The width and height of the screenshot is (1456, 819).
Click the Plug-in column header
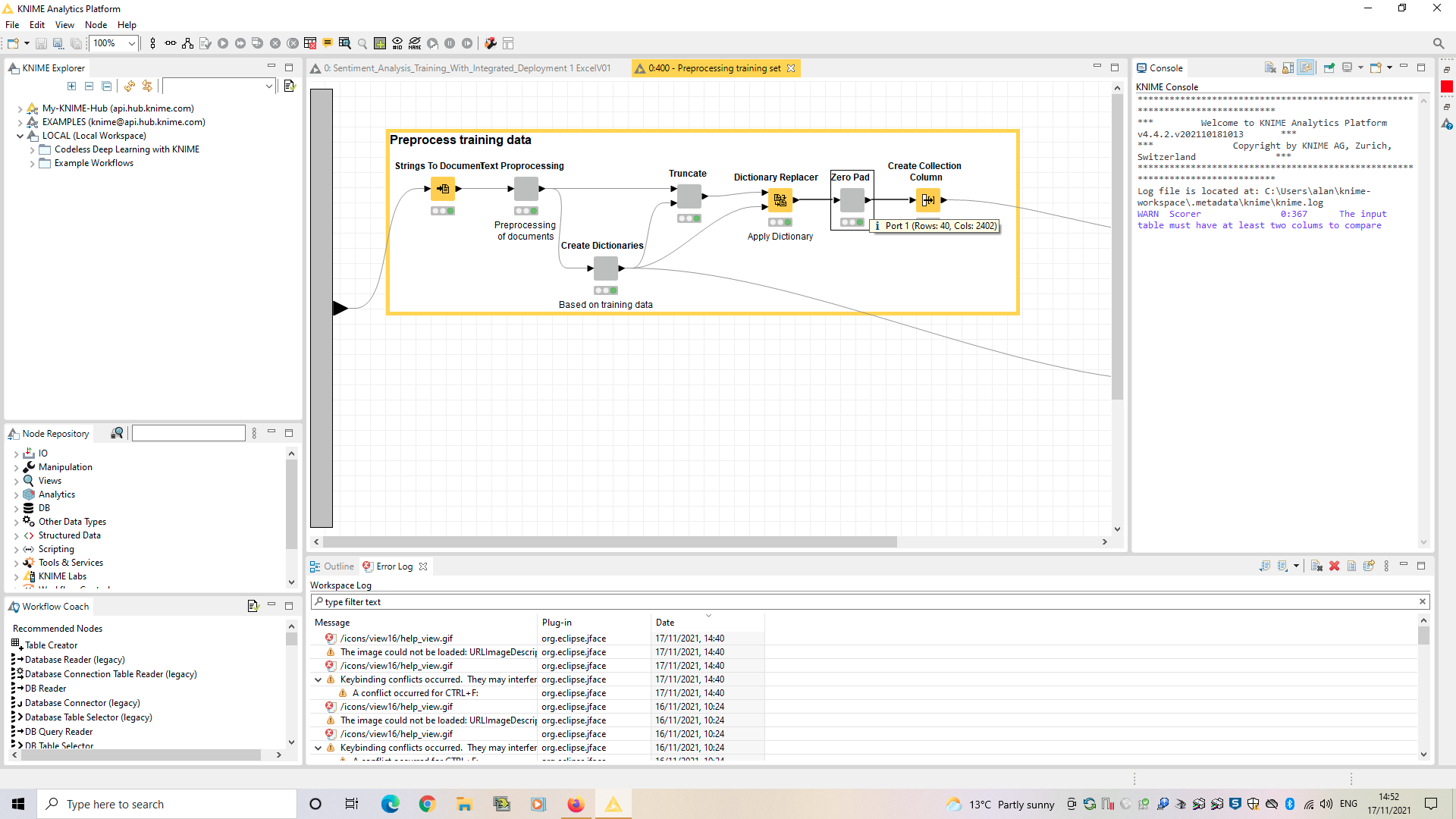594,622
